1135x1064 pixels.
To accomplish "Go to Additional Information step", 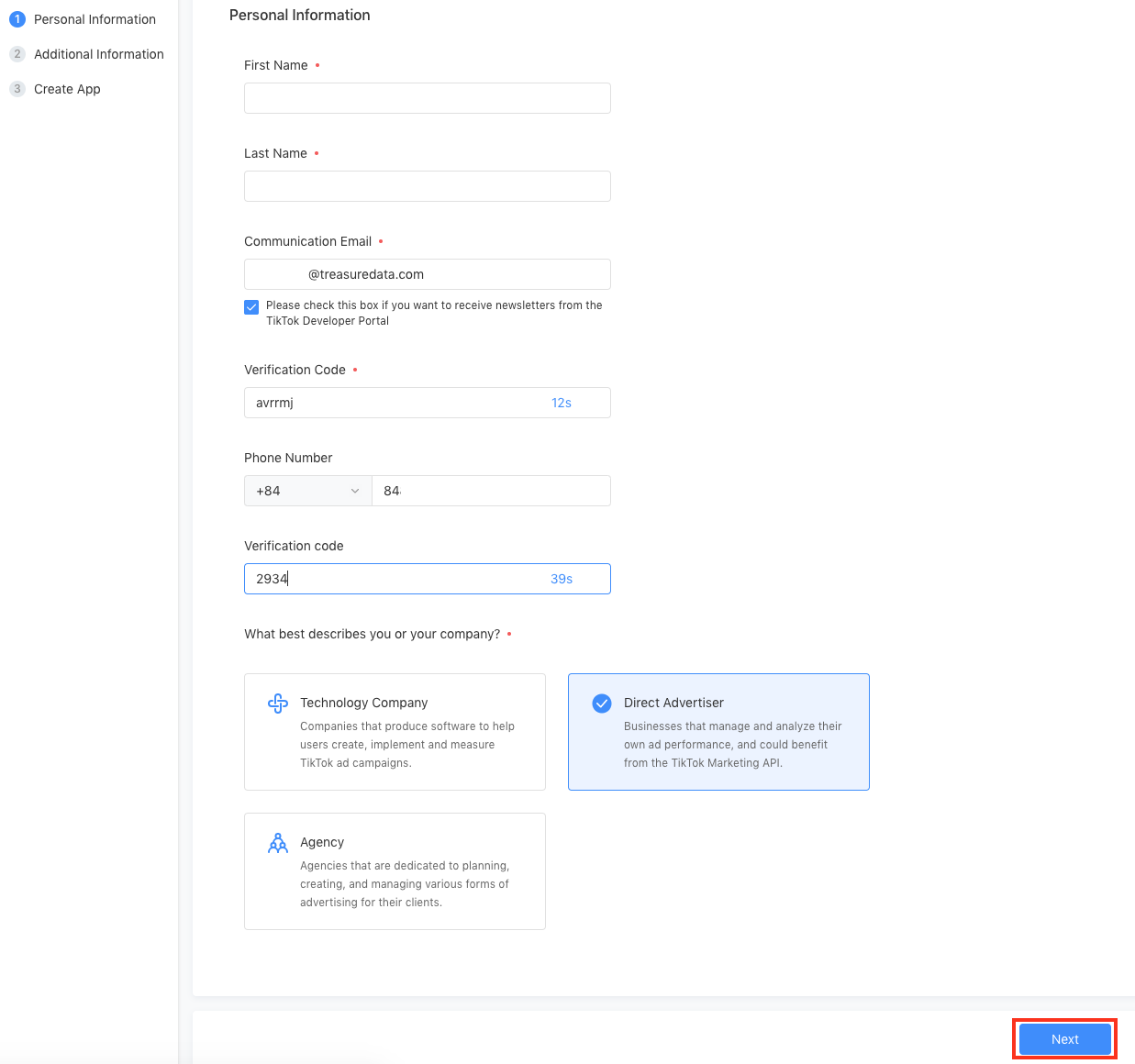I will 99,54.
